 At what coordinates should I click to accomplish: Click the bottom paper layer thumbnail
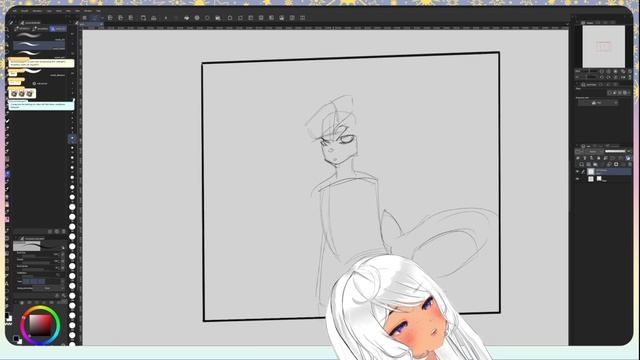coord(591,179)
